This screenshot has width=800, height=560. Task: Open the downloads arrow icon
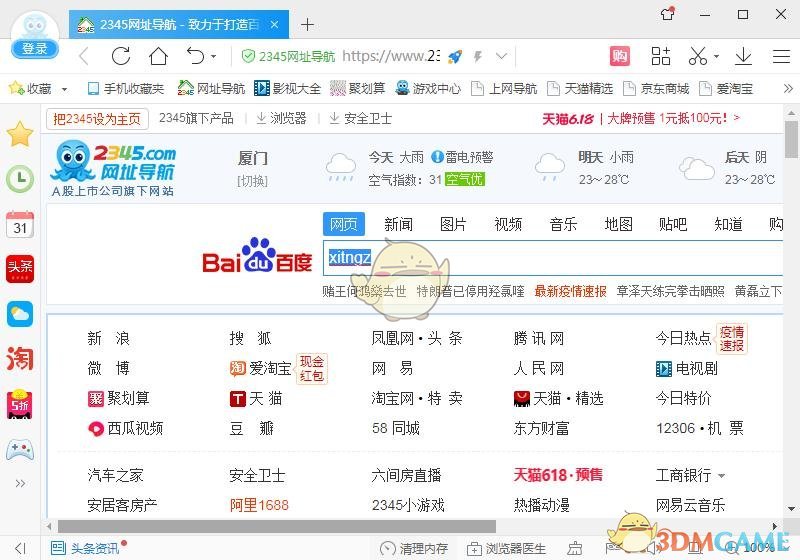point(743,56)
